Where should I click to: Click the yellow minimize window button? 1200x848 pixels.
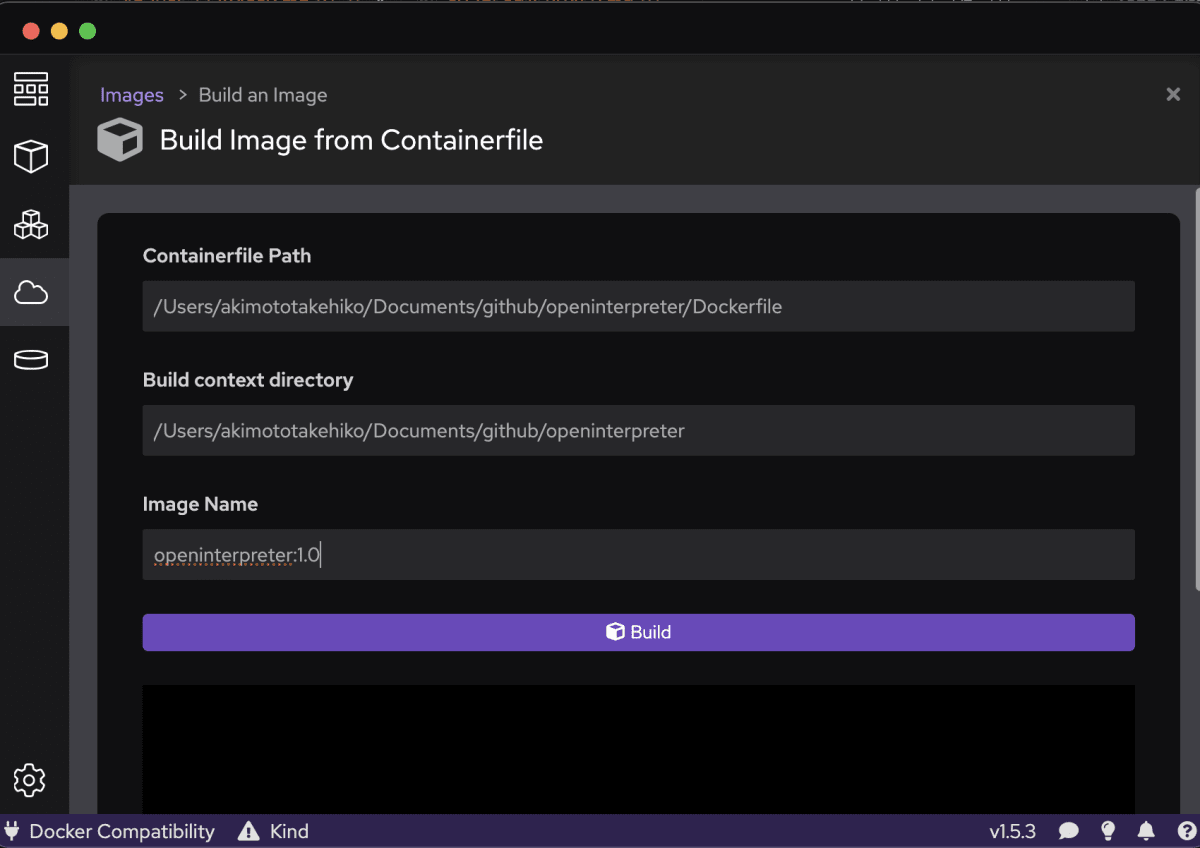pyautogui.click(x=59, y=31)
